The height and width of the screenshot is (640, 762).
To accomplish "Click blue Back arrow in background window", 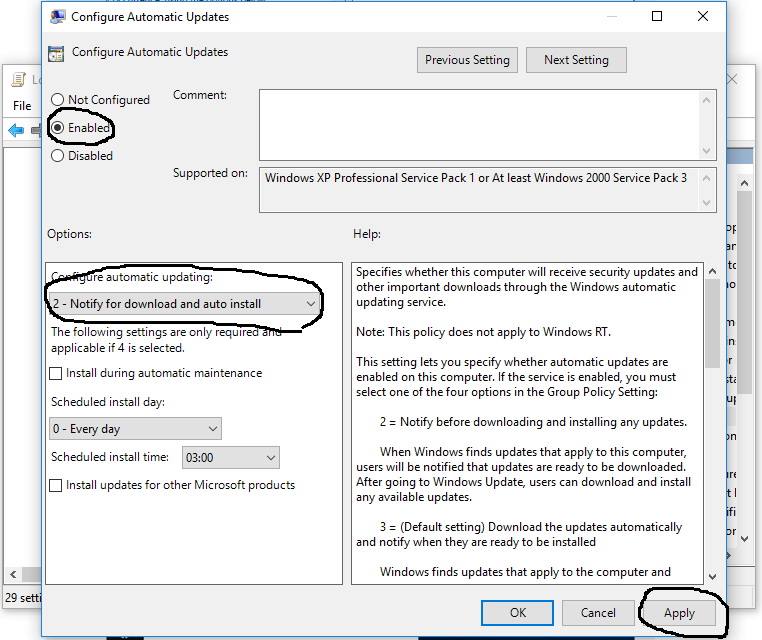I will [x=16, y=130].
